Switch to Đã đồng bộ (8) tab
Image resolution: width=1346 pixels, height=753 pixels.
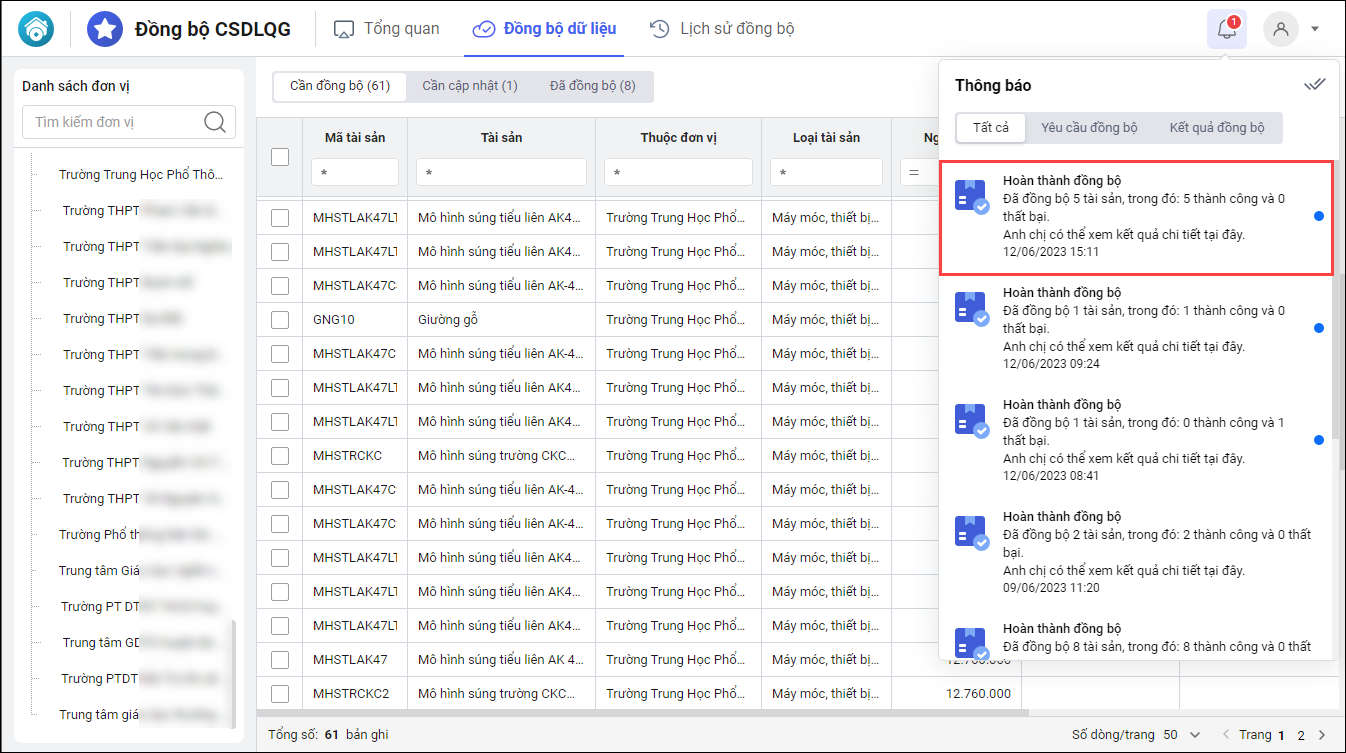[x=593, y=86]
